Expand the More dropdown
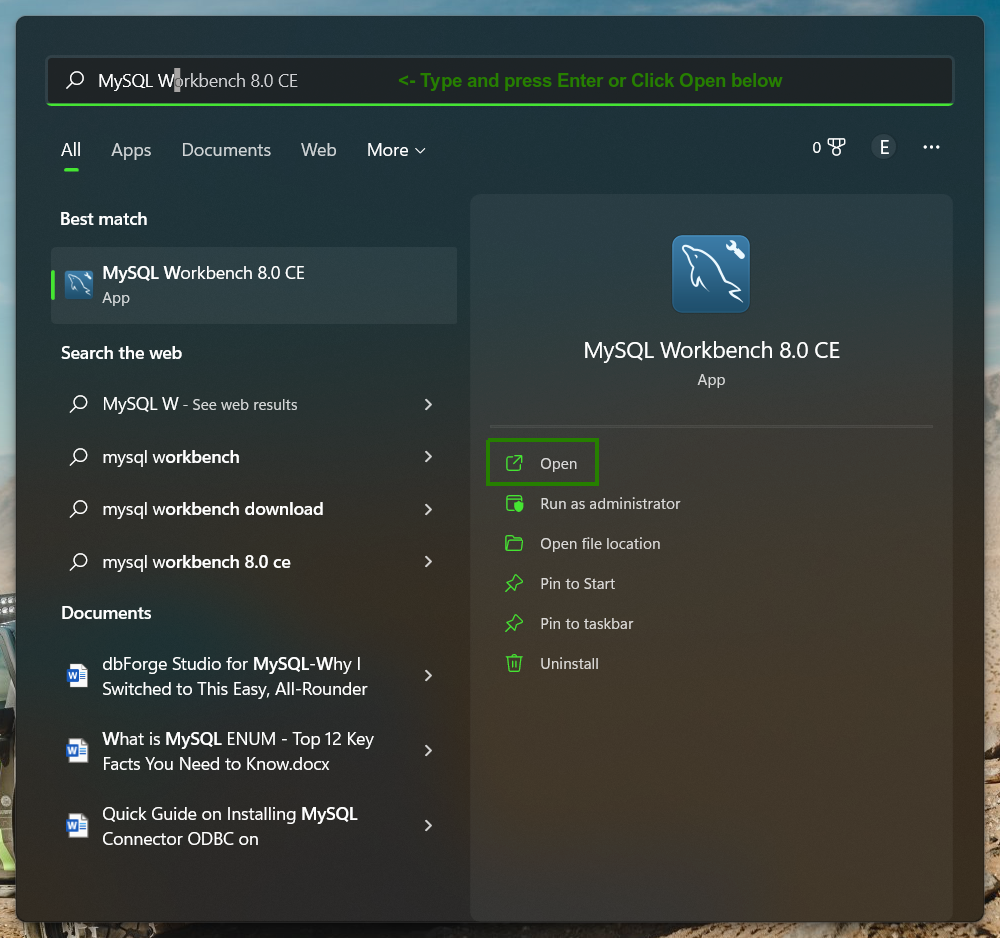1000x938 pixels. click(x=396, y=150)
